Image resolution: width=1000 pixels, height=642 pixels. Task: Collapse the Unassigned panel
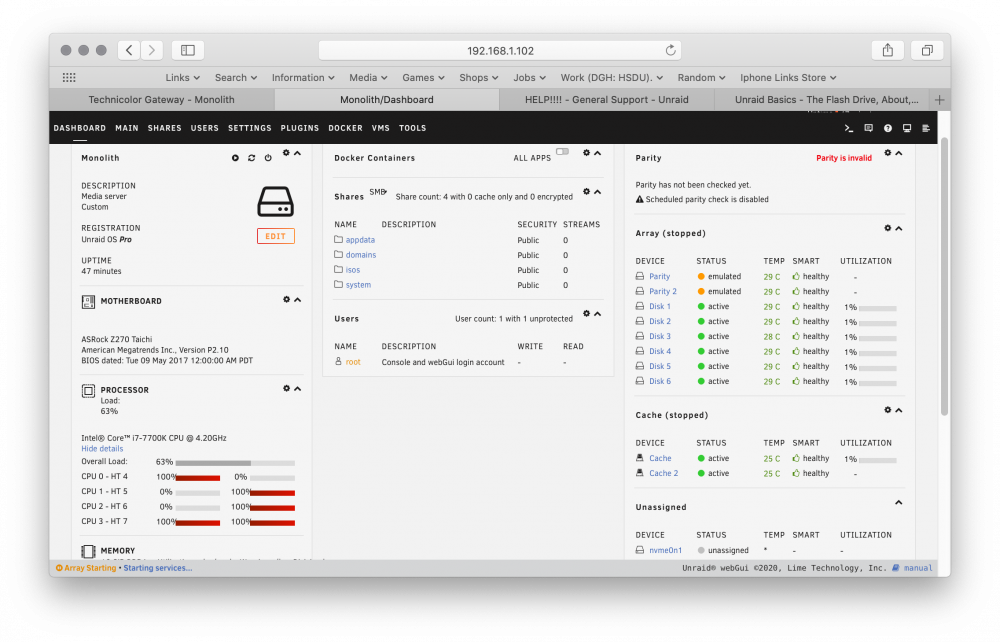tap(899, 502)
